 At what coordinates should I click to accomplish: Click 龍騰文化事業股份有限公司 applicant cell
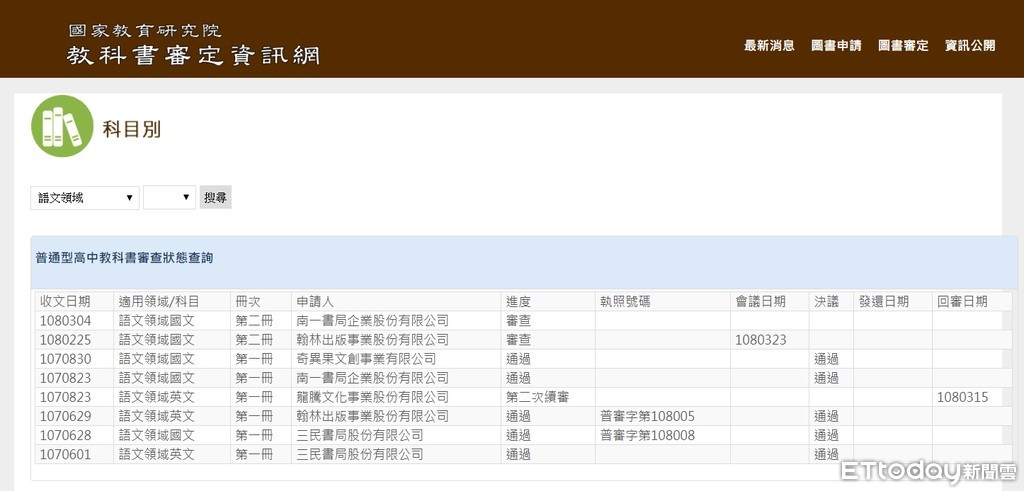pos(372,397)
